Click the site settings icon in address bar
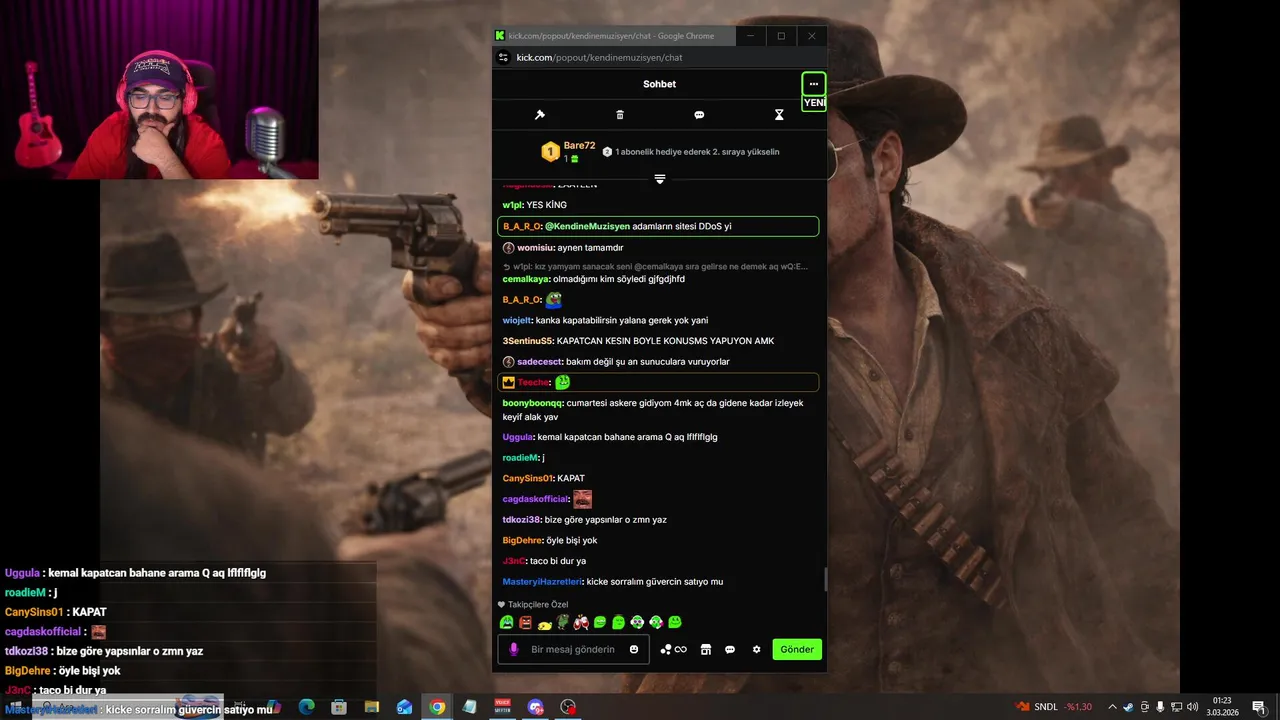This screenshot has width=1280, height=720. pos(504,58)
